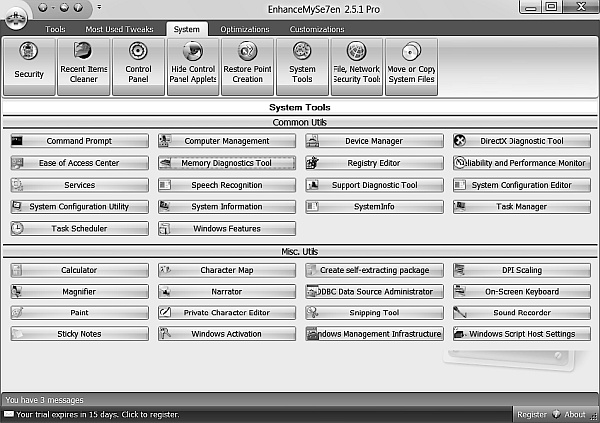Open System Information
Screen dimensions: 600x423
click(227, 206)
